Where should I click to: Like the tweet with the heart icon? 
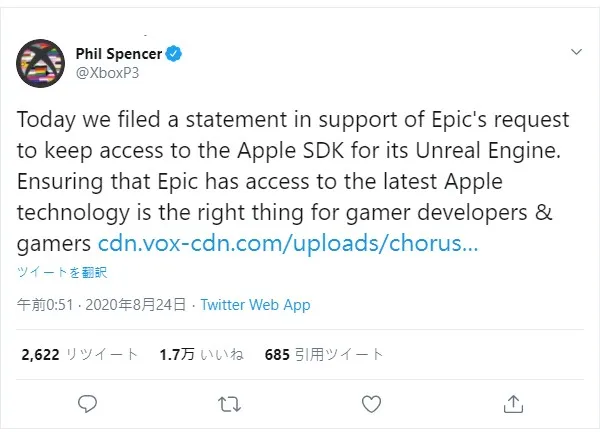371,404
